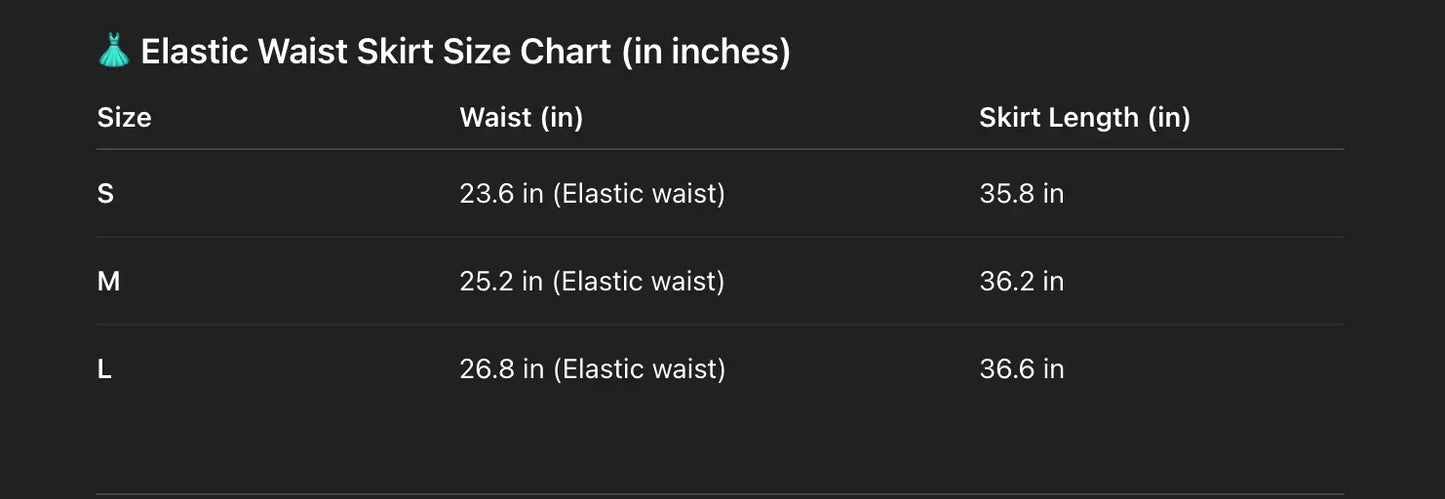
Task: Click the 36.2 in skirt length value
Action: pyautogui.click(x=1021, y=281)
